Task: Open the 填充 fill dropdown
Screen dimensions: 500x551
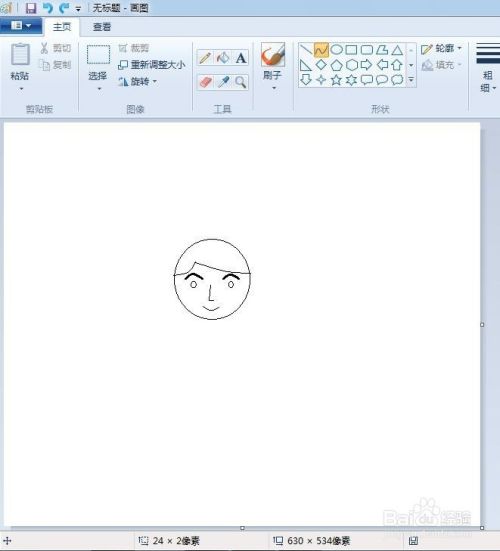Action: (441, 65)
